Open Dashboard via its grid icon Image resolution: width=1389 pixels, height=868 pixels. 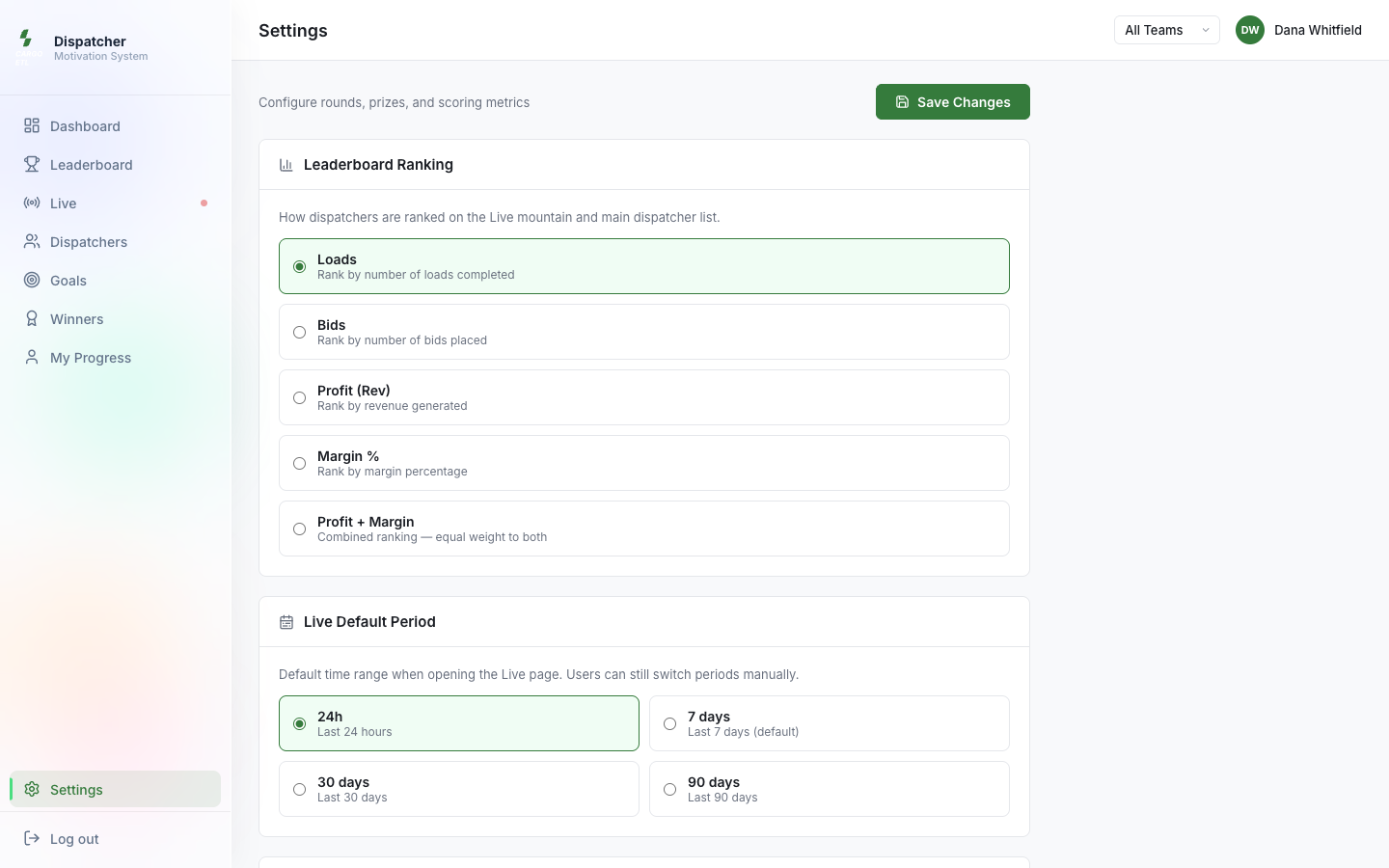pos(32,125)
